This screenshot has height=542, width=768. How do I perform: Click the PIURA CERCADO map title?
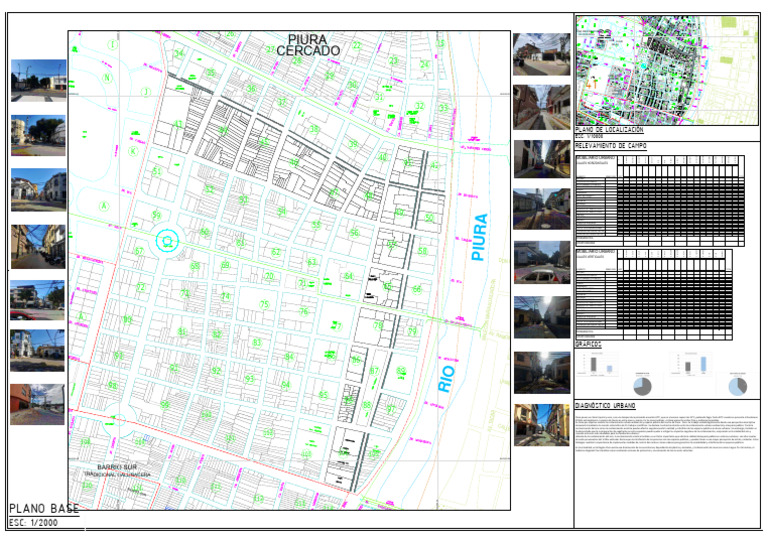(x=307, y=44)
